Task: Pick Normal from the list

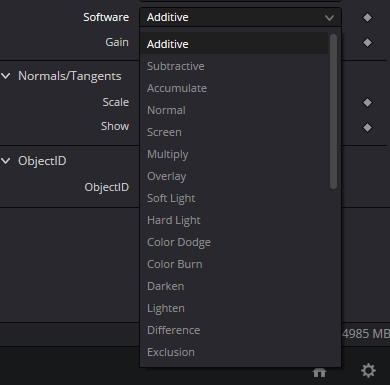Action: (x=234, y=110)
